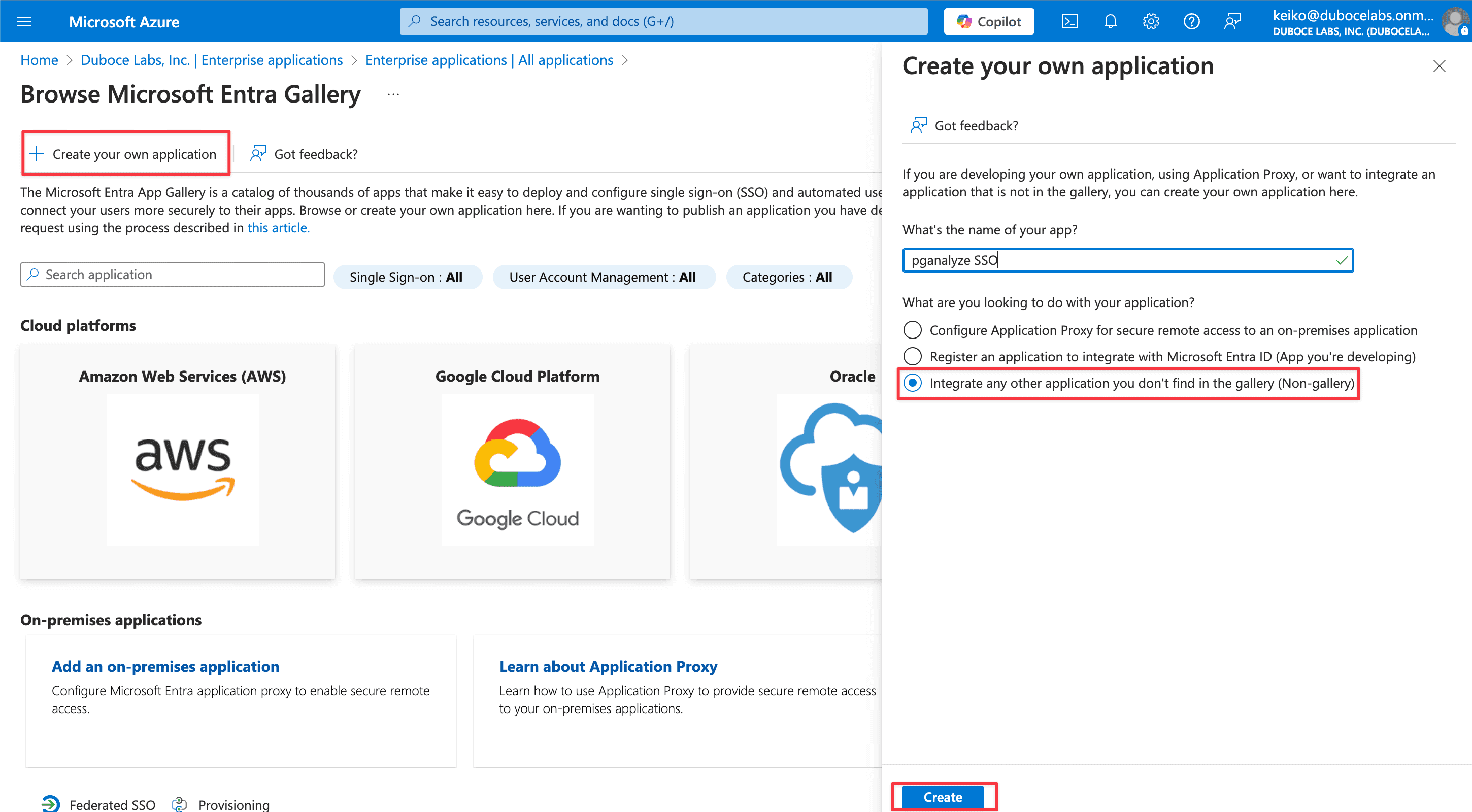The height and width of the screenshot is (812, 1472).
Task: Click the app name input field
Action: pyautogui.click(x=1120, y=260)
